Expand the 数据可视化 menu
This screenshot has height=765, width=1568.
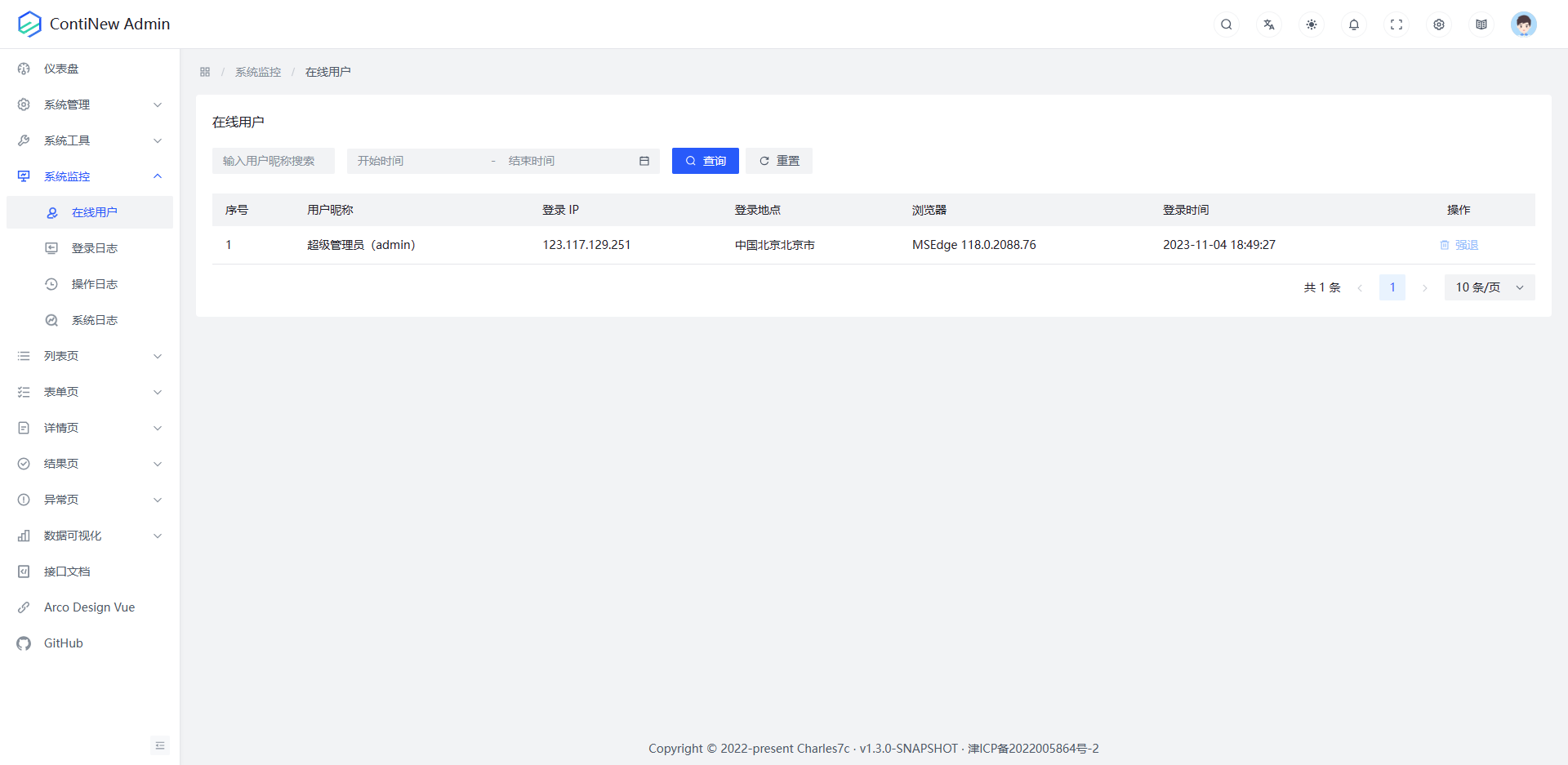tap(89, 535)
